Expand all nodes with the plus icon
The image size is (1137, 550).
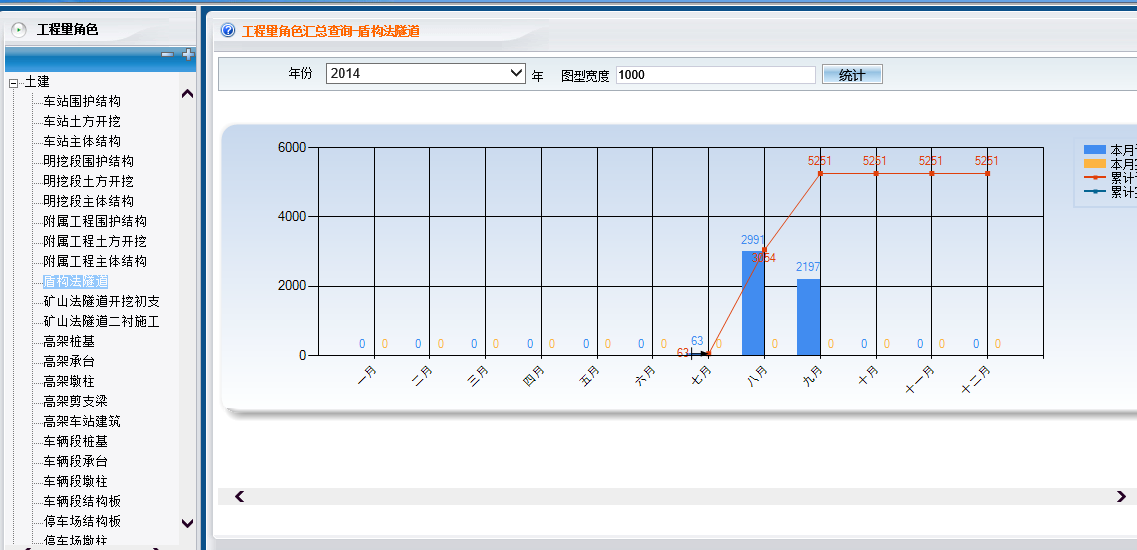[187, 55]
